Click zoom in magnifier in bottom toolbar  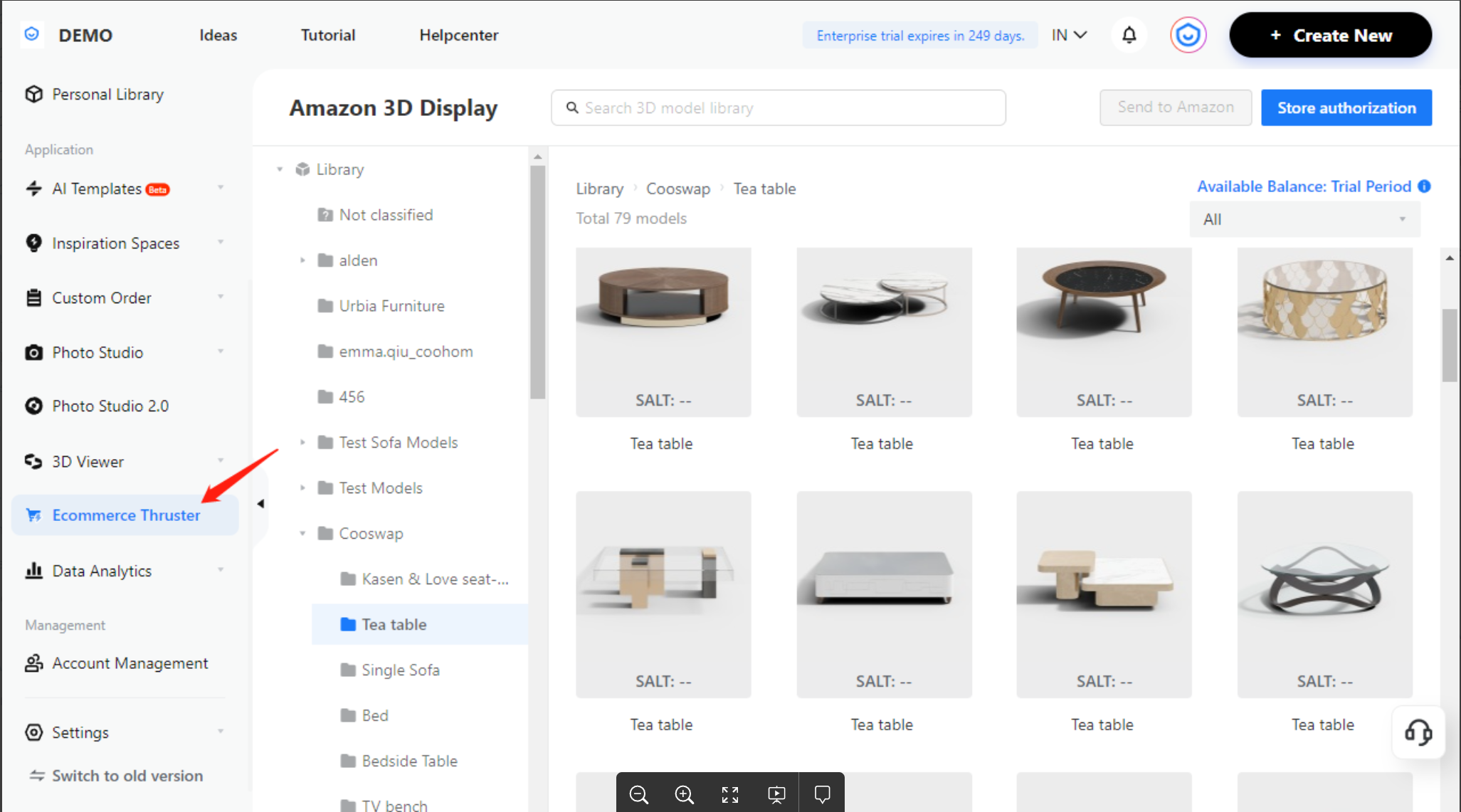click(684, 794)
